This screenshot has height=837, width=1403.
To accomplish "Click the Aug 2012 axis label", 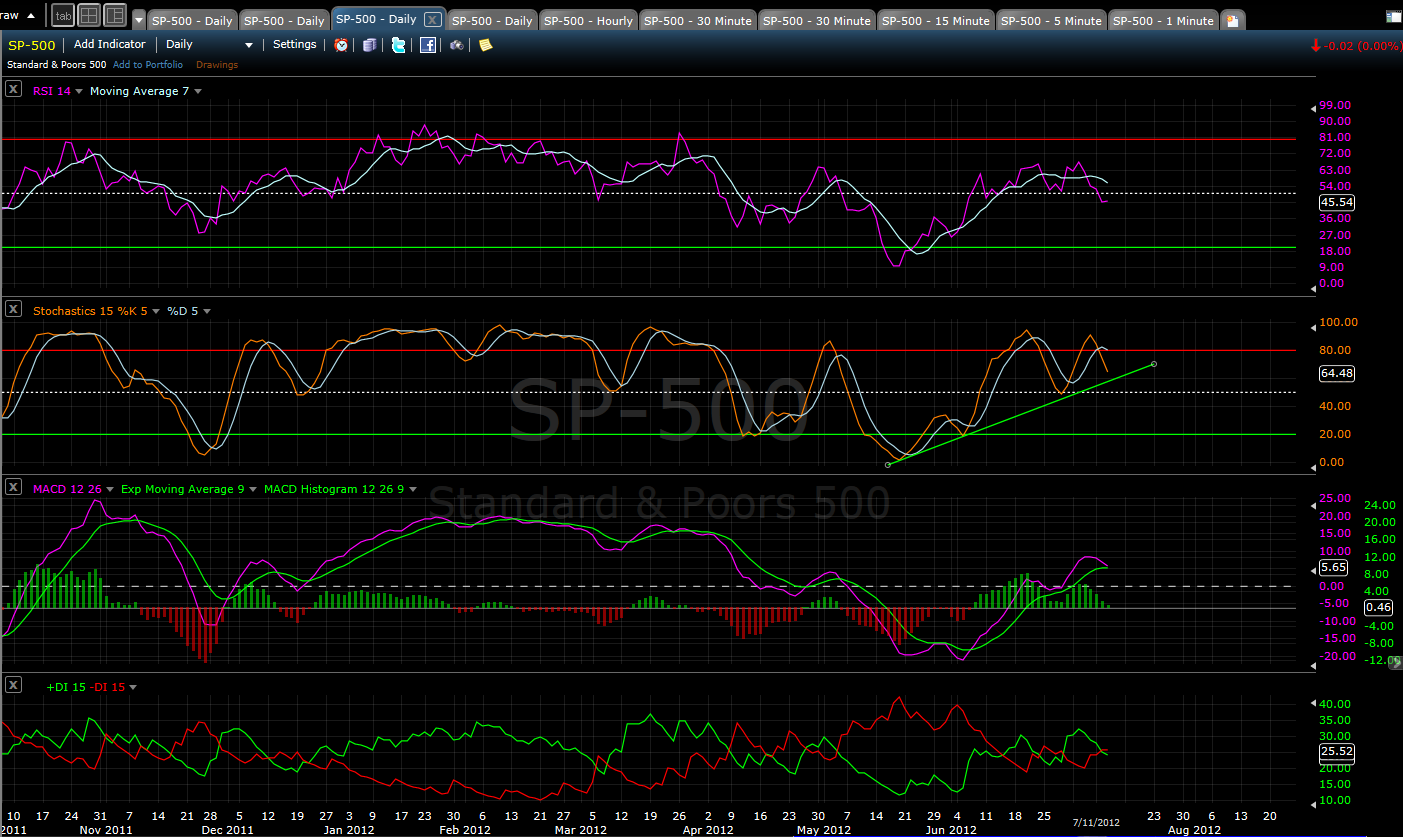I will click(1194, 830).
